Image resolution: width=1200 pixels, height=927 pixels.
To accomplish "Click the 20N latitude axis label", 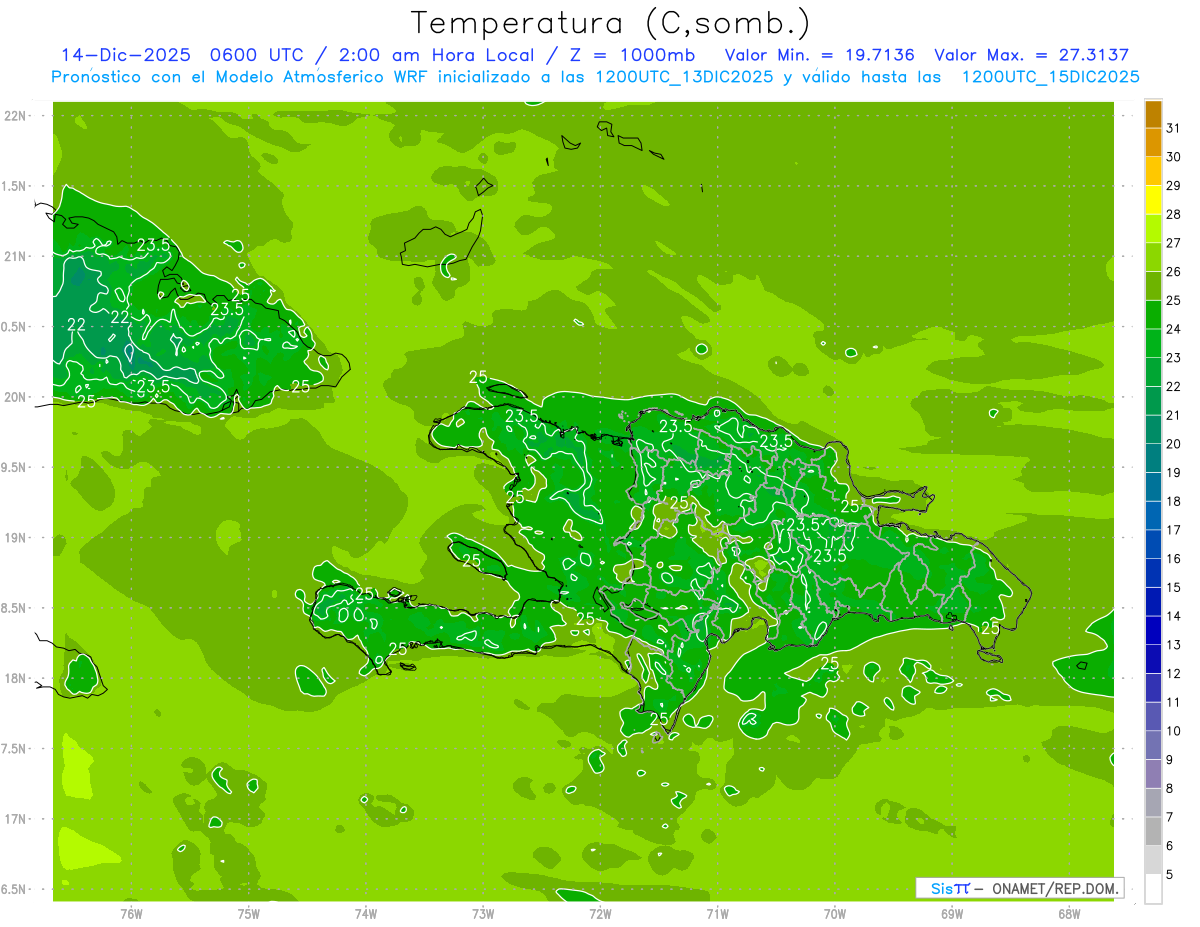I will coord(14,397).
